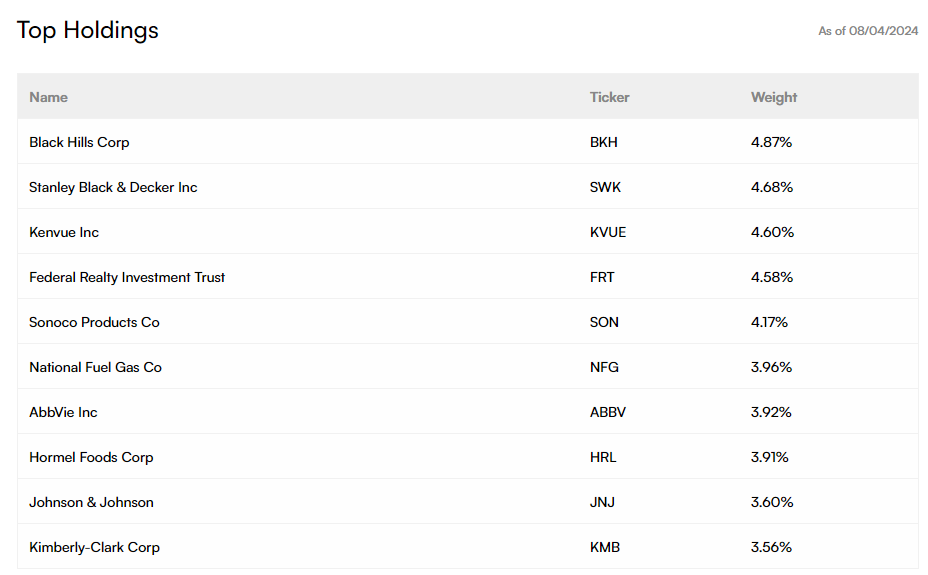The height and width of the screenshot is (575, 928).
Task: Click the KMB ticker cell
Action: click(x=605, y=547)
